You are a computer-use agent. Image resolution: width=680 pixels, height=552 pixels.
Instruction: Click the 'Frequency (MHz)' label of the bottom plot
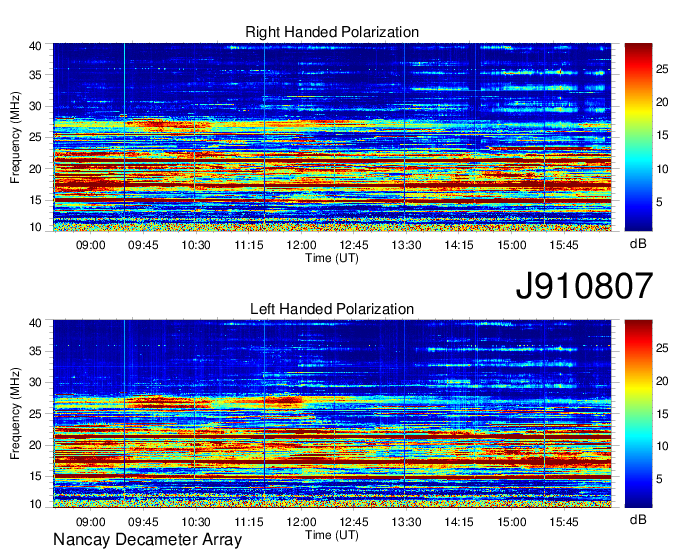[15, 414]
